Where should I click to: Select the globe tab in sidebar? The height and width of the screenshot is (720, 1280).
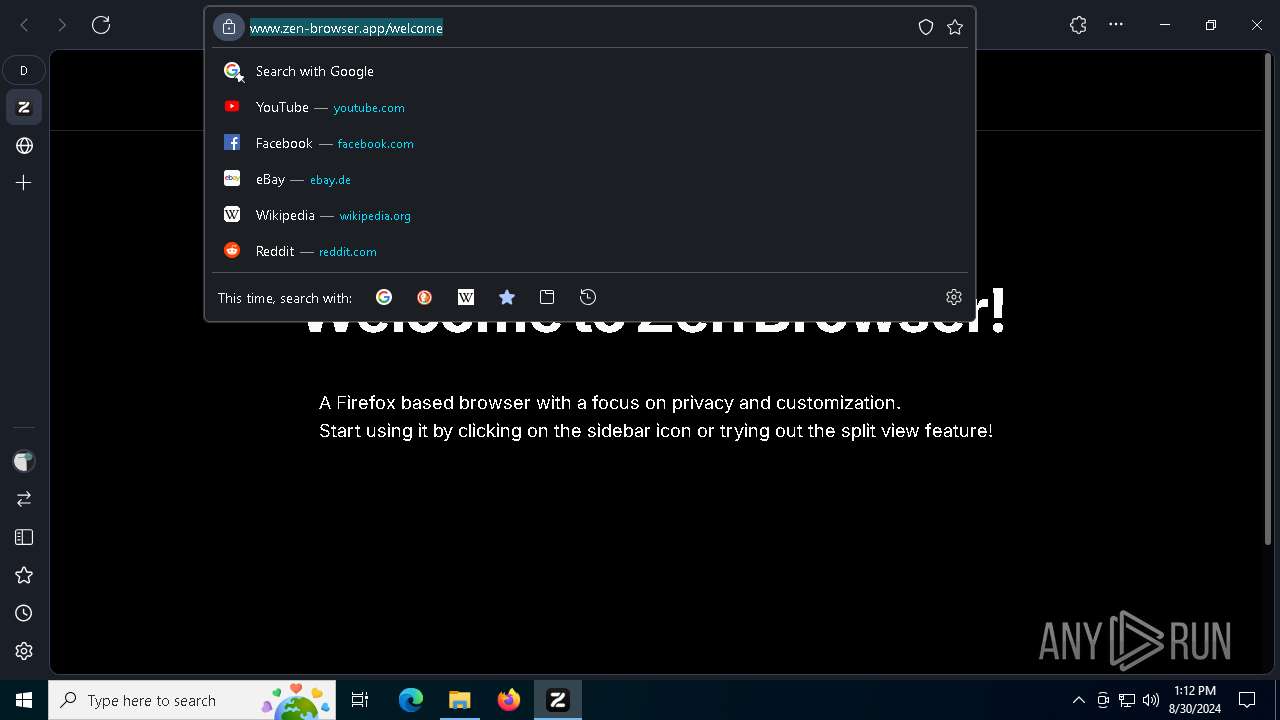(24, 146)
